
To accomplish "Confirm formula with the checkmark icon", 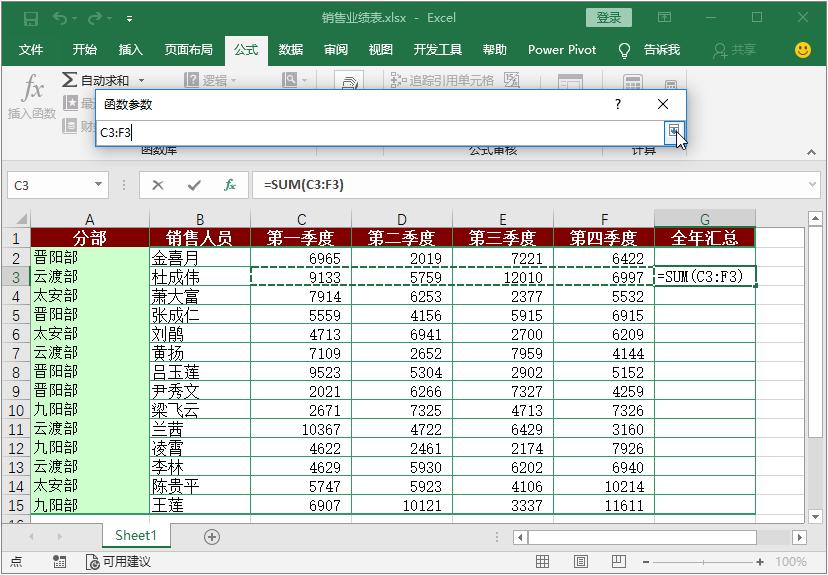I will click(x=194, y=185).
